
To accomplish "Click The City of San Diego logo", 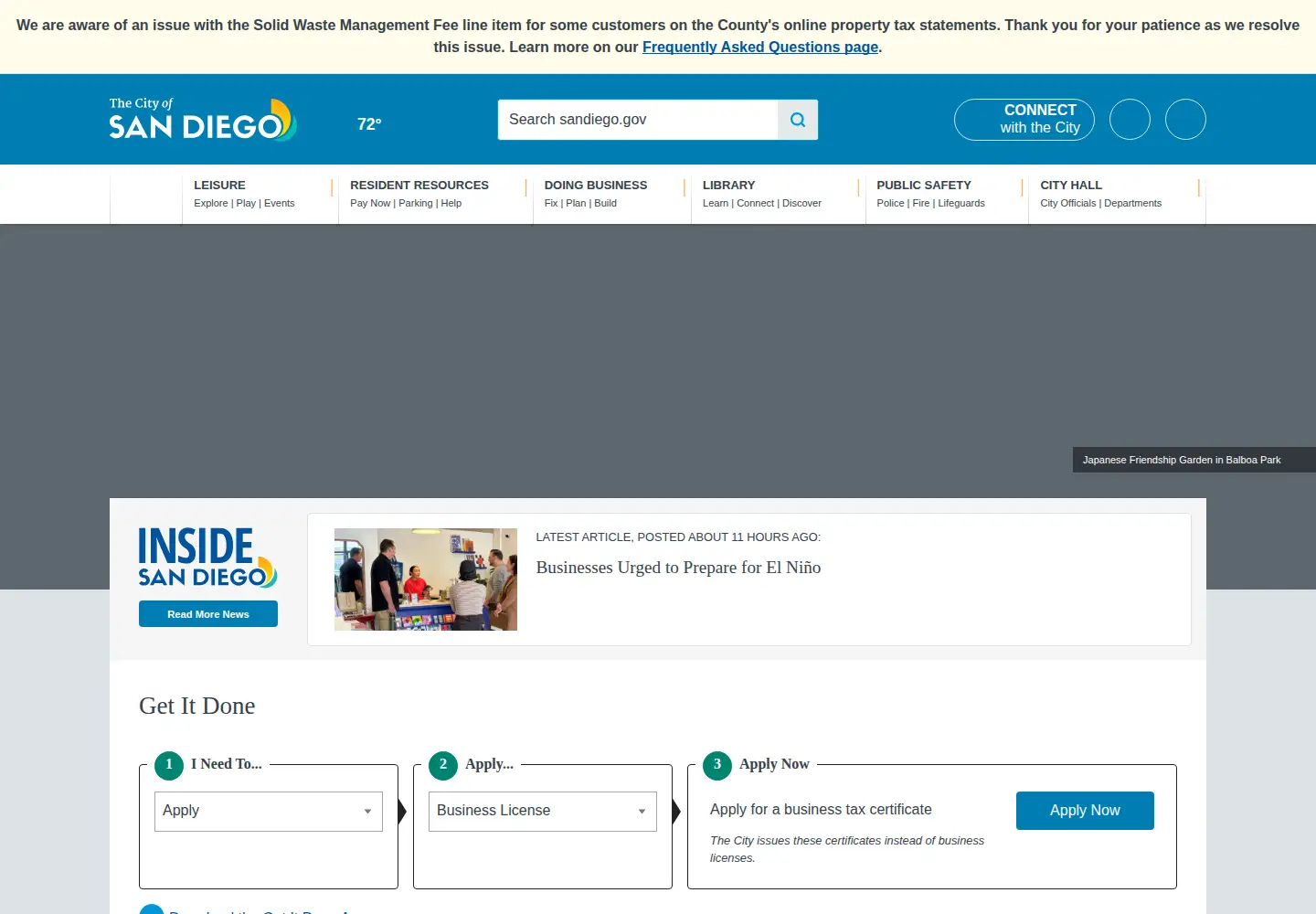I will coord(203,119).
